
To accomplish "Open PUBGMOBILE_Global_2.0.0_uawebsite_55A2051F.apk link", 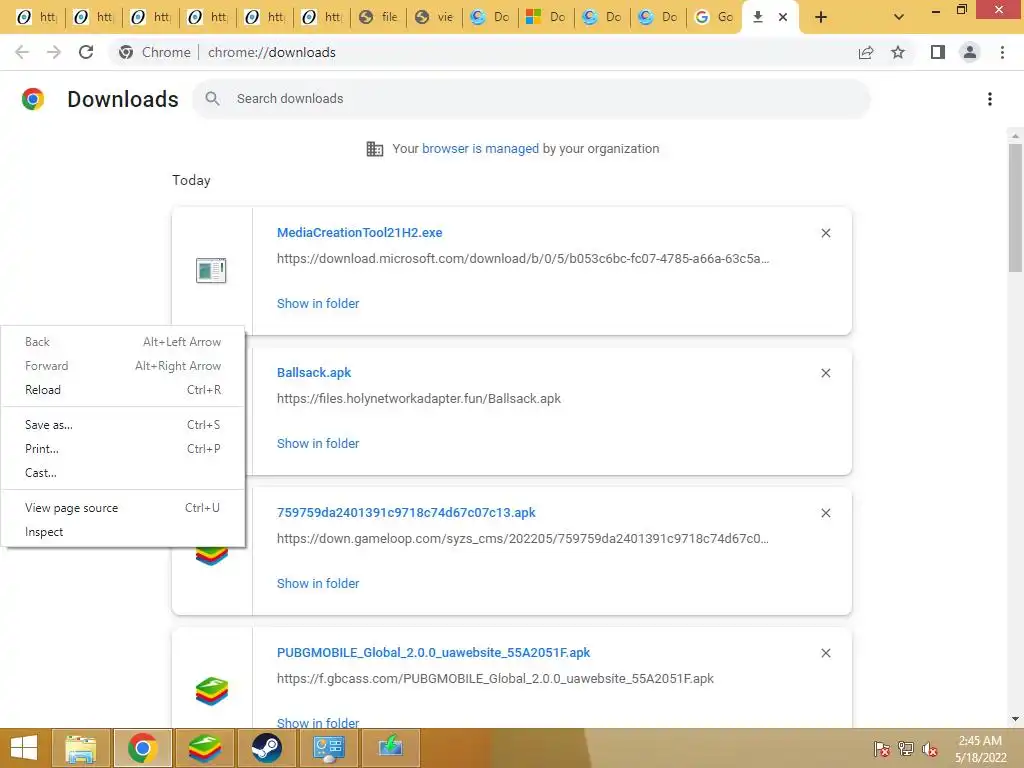I will click(x=434, y=652).
